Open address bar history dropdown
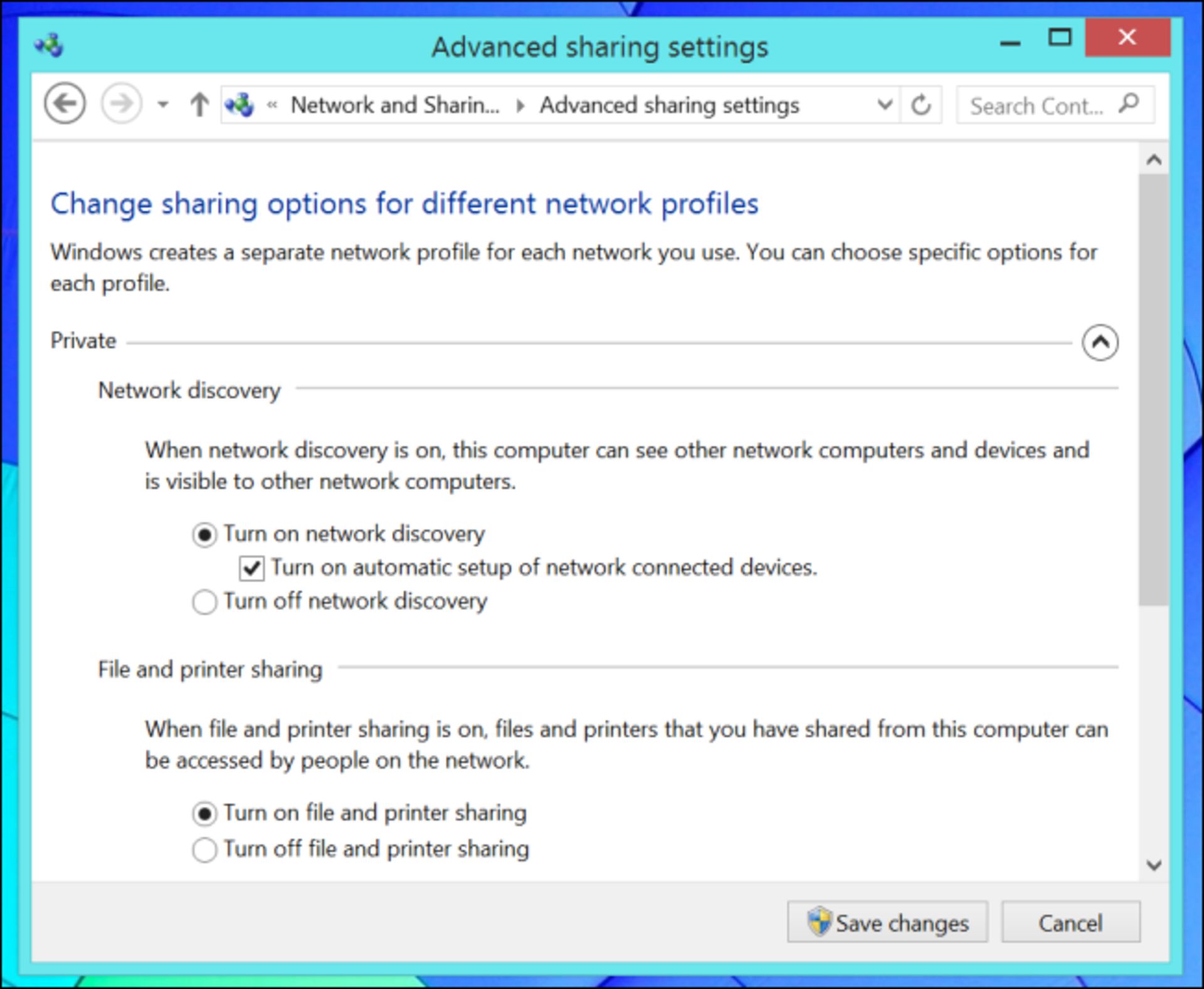The width and height of the screenshot is (1204, 989). tap(884, 104)
